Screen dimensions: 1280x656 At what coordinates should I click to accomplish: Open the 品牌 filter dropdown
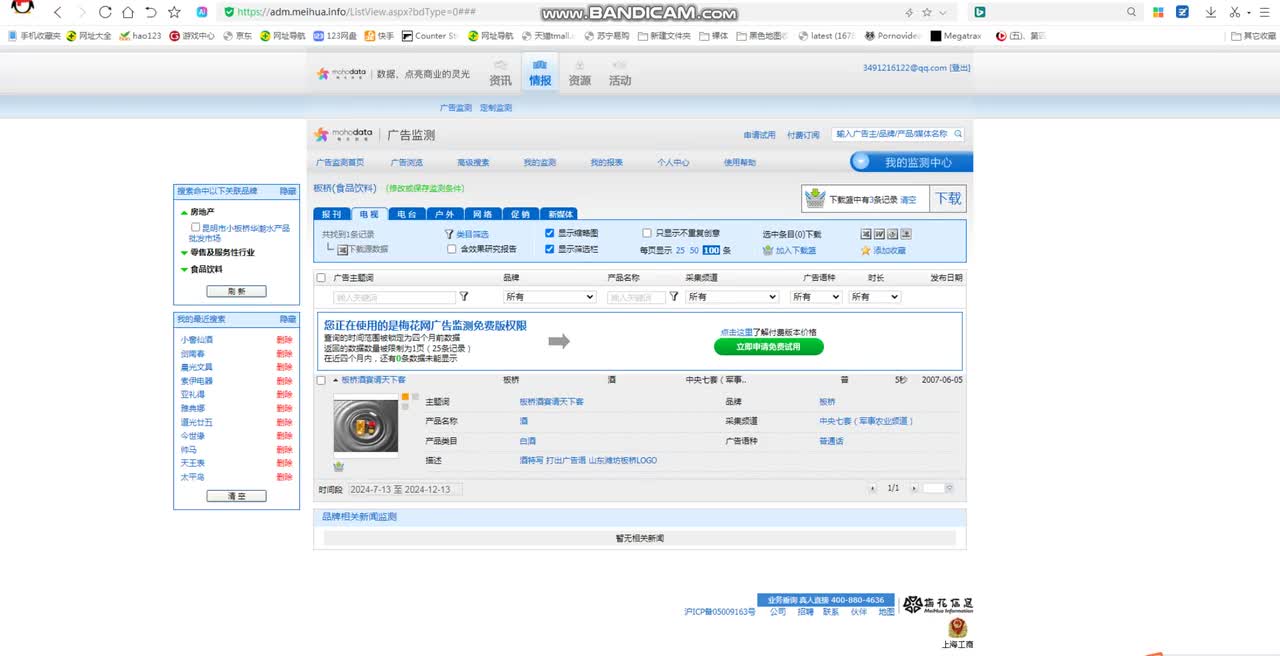tap(550, 297)
